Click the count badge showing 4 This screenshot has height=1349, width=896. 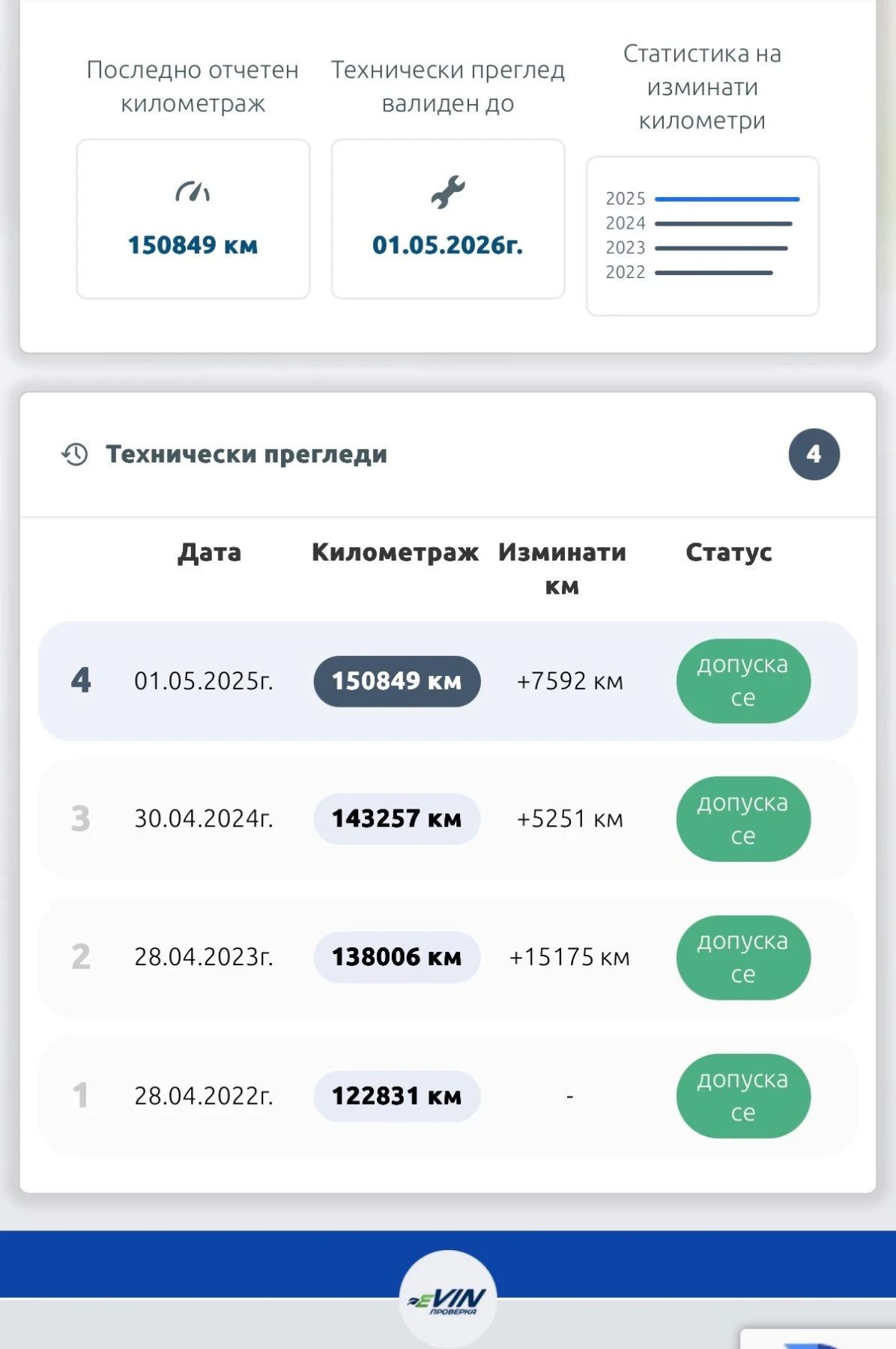814,454
